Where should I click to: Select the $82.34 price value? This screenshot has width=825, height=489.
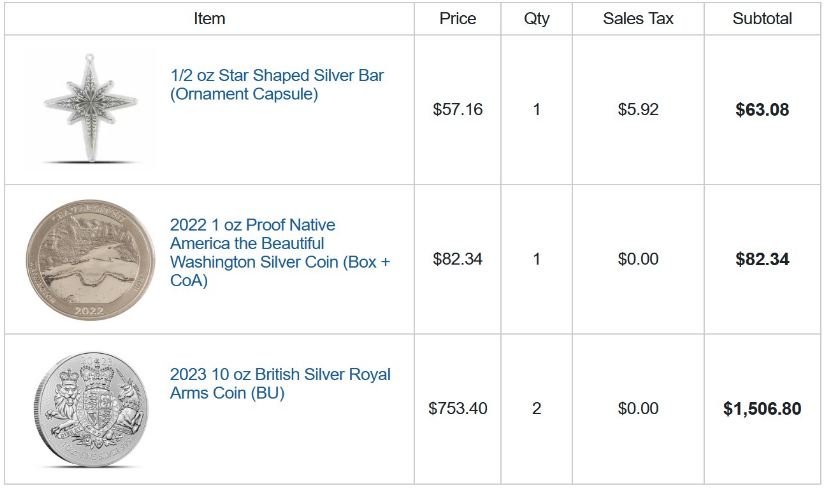point(458,259)
